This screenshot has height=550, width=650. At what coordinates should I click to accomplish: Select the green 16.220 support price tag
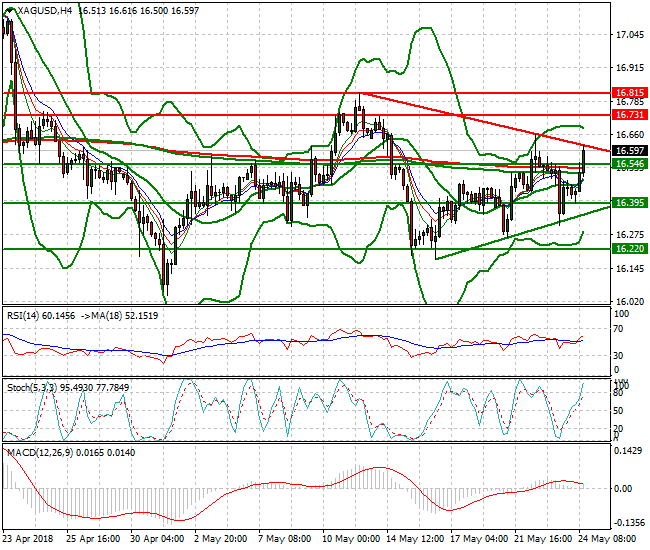coord(628,248)
